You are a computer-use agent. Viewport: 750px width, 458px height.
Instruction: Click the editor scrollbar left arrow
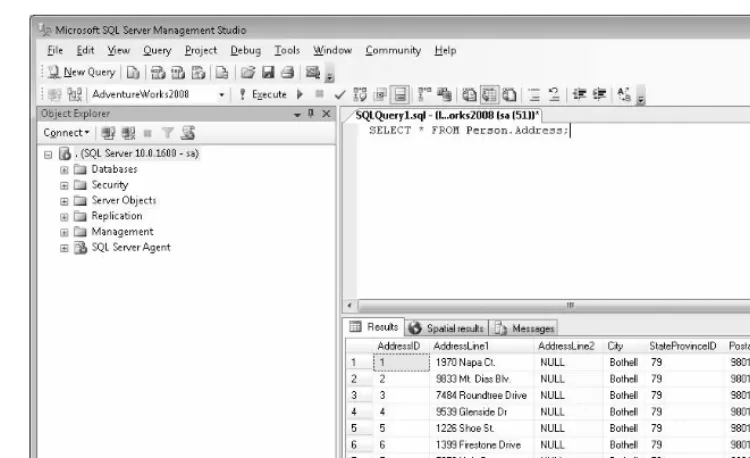click(x=350, y=305)
